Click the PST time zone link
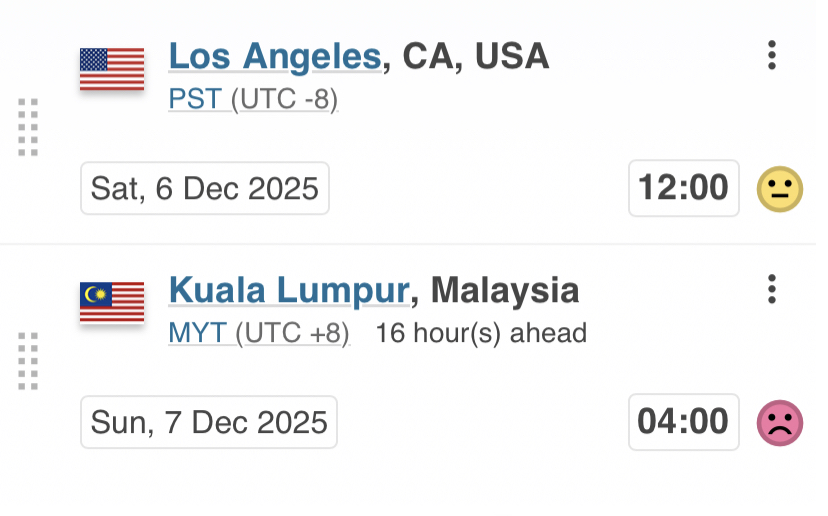 click(x=195, y=100)
